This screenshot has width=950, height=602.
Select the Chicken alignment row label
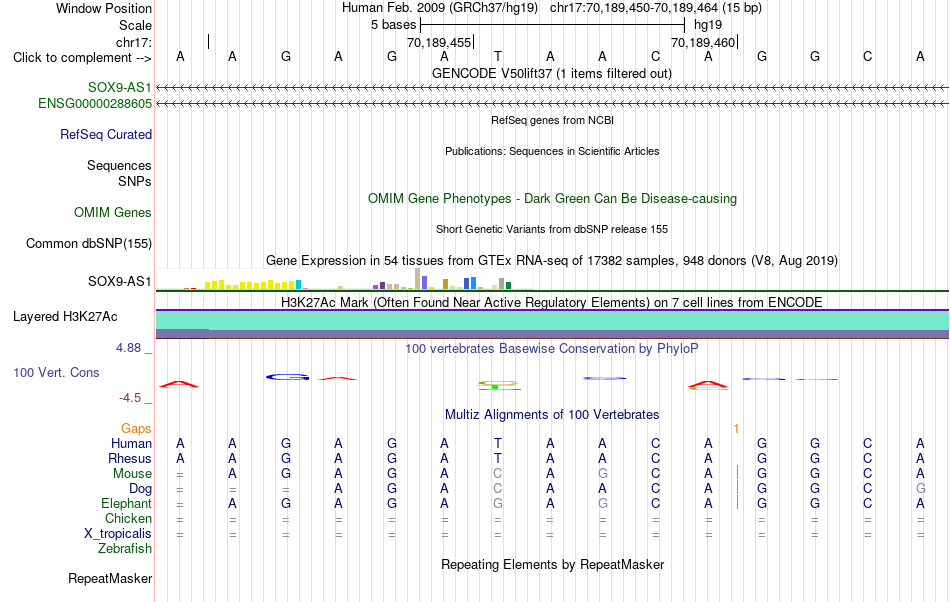click(128, 518)
